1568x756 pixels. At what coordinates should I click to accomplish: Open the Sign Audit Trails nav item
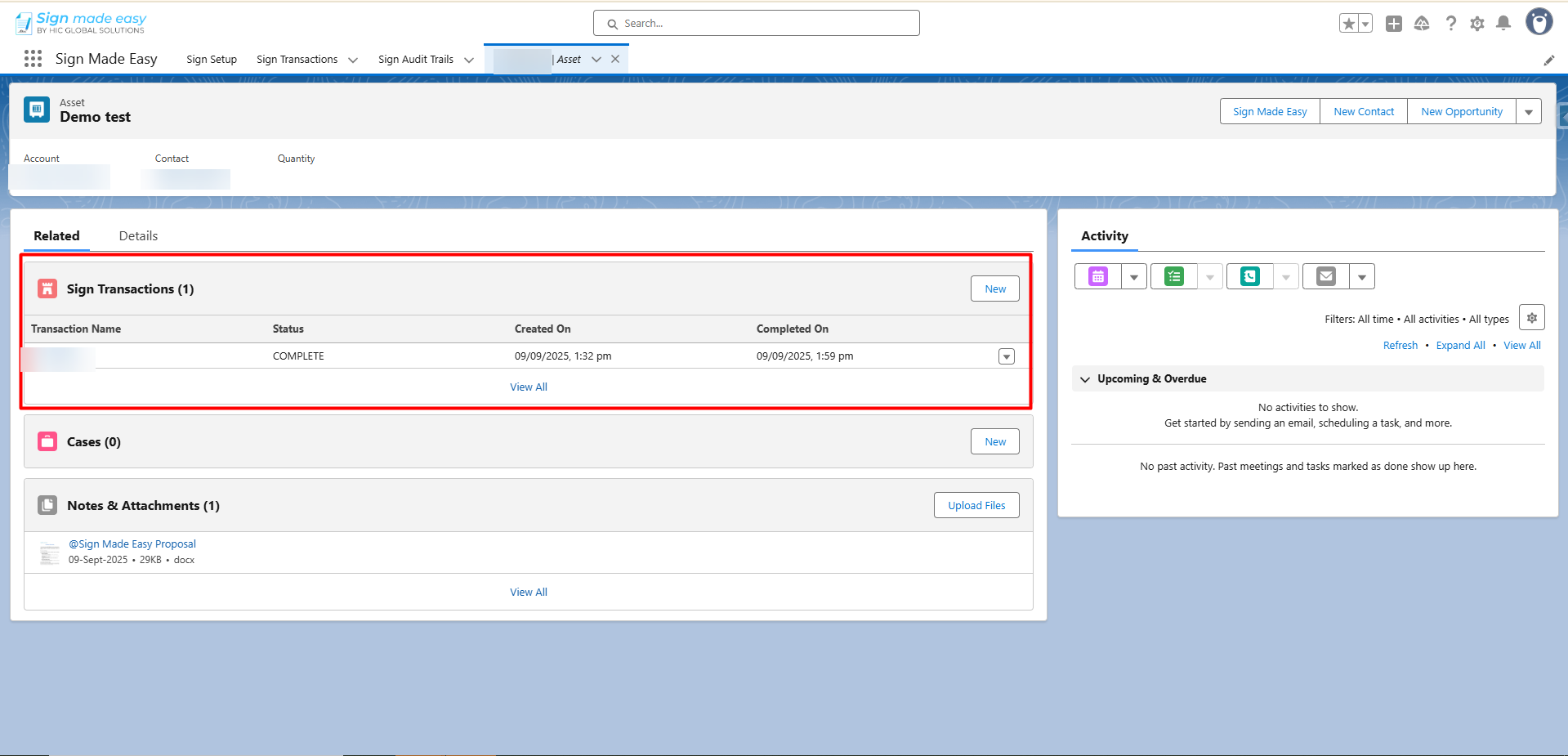pyautogui.click(x=416, y=60)
